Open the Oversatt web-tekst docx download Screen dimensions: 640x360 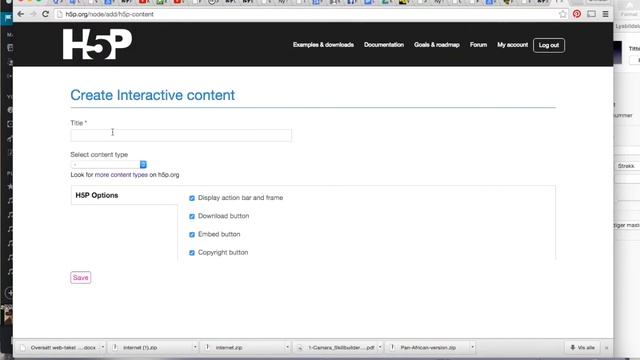click(x=63, y=348)
